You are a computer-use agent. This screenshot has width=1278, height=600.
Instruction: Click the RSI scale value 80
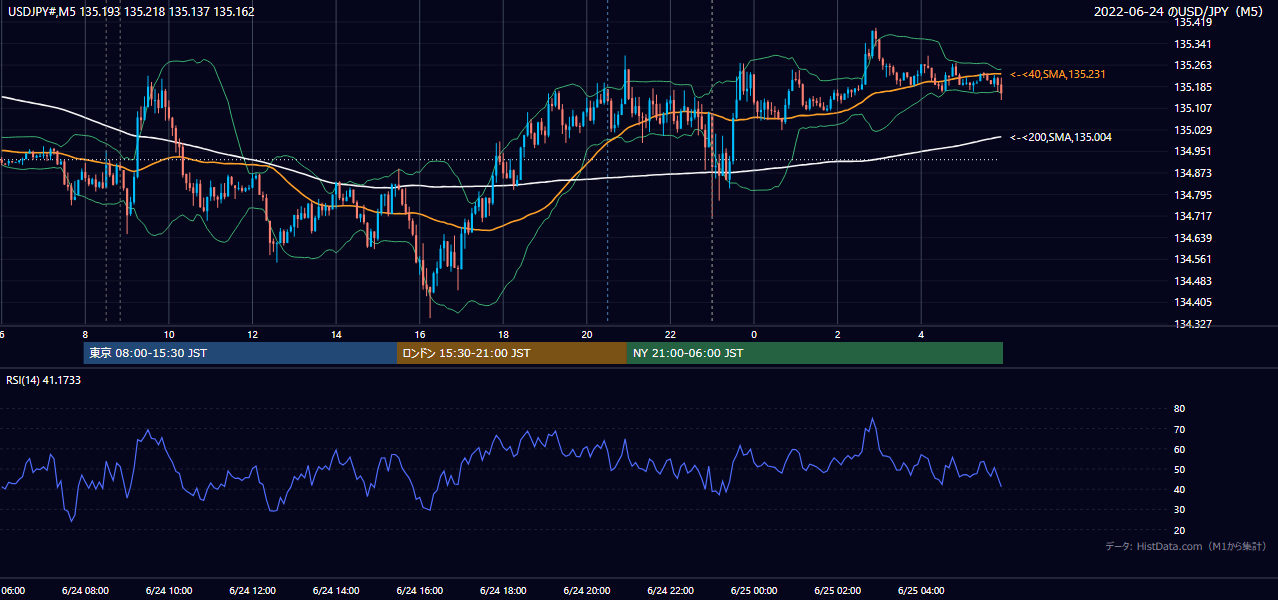(x=1180, y=409)
